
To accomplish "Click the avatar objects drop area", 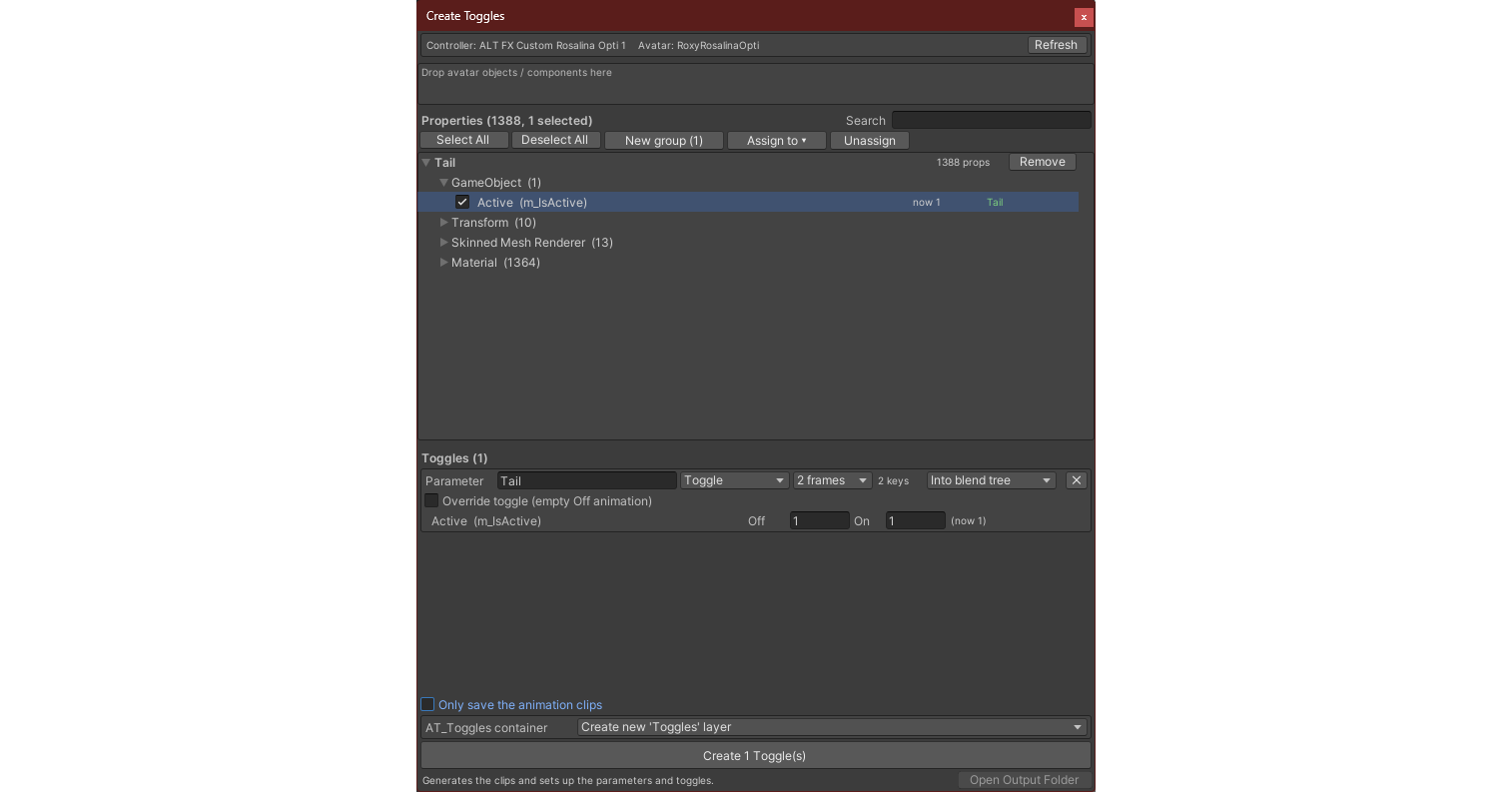I will [x=755, y=84].
